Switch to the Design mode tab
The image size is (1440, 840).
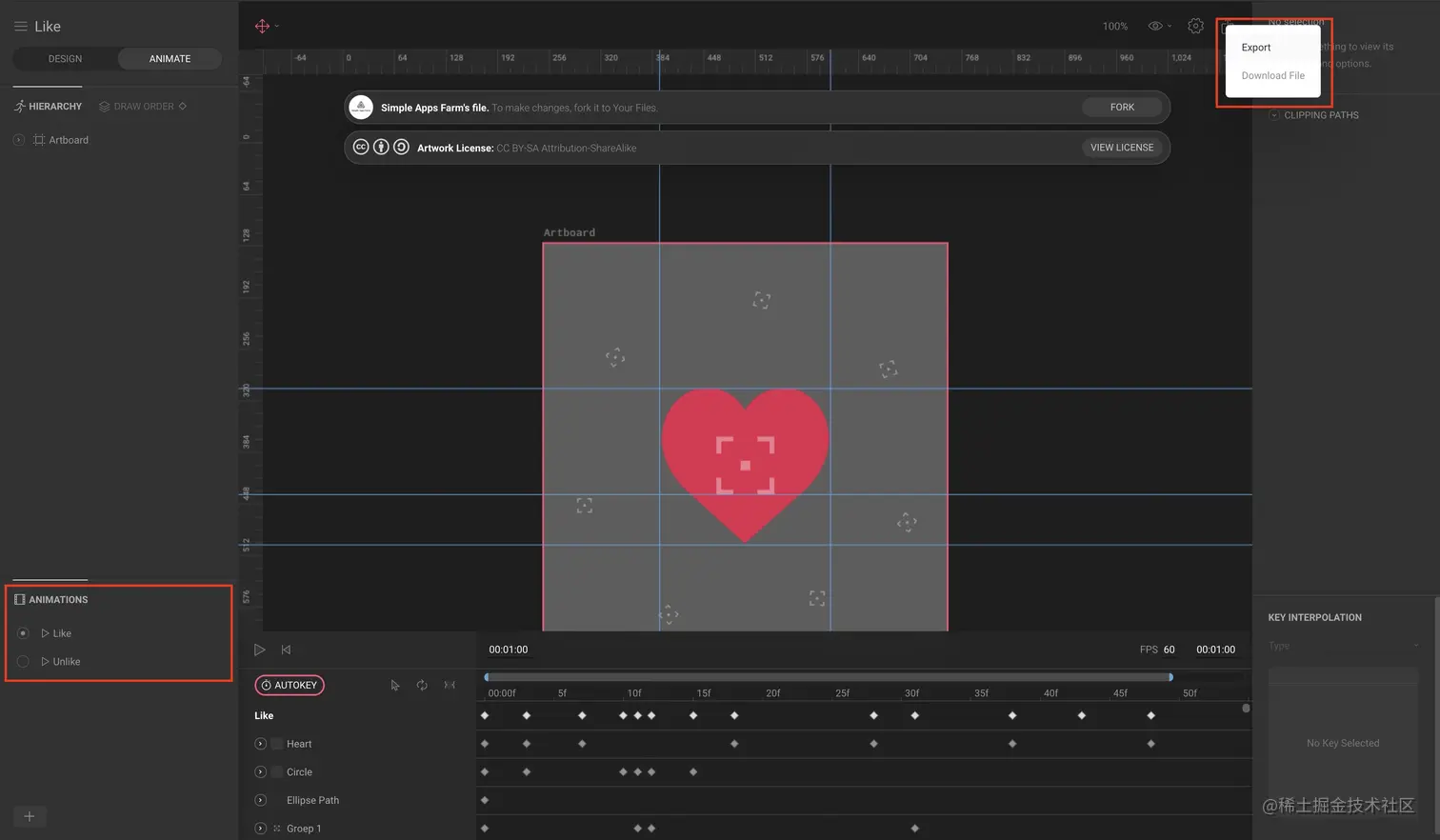coord(65,59)
